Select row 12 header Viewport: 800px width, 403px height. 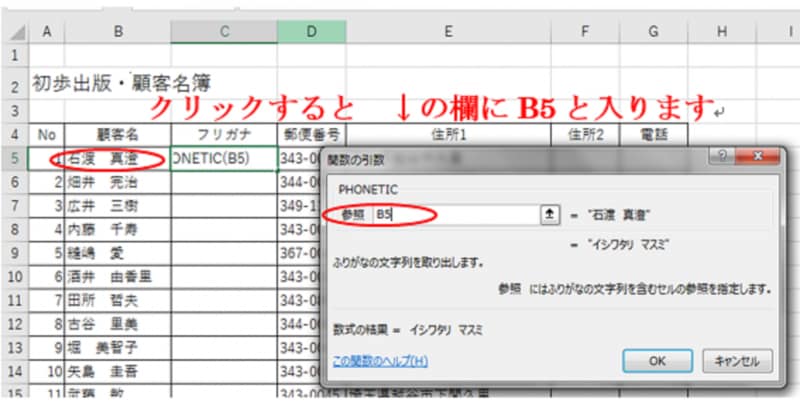click(15, 324)
